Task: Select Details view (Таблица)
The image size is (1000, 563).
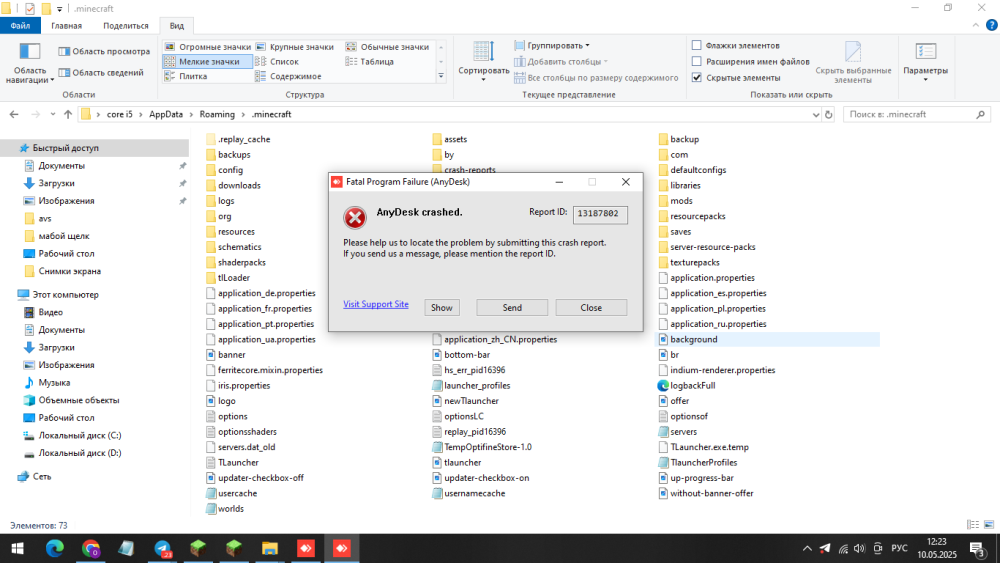Action: pos(370,61)
